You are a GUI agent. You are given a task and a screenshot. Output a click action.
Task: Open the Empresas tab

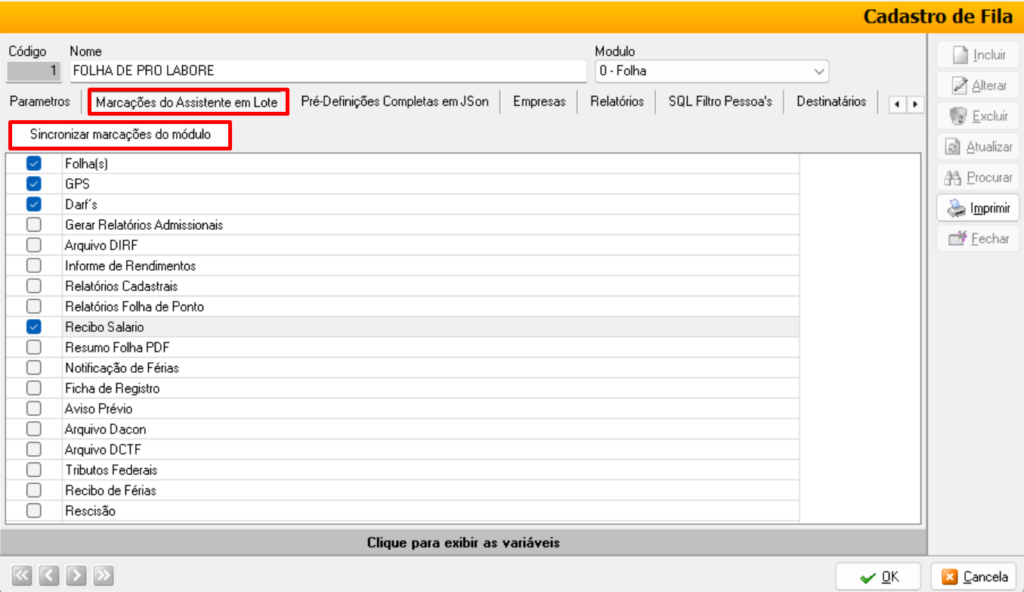click(539, 101)
